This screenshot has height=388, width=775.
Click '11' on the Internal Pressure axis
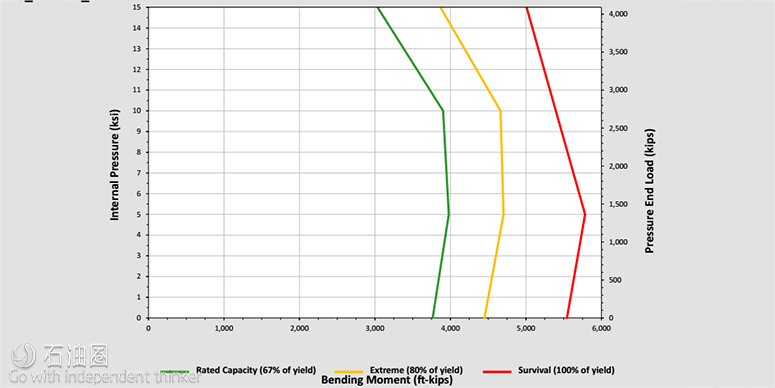click(137, 90)
